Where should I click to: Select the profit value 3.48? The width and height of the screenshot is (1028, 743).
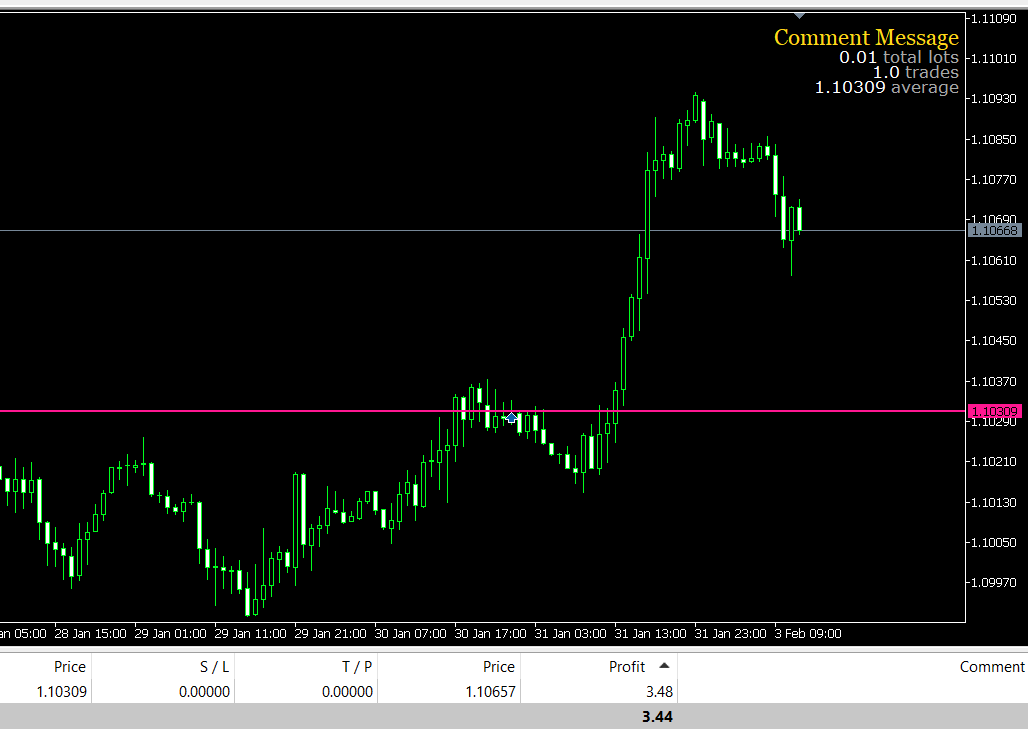pyautogui.click(x=659, y=692)
